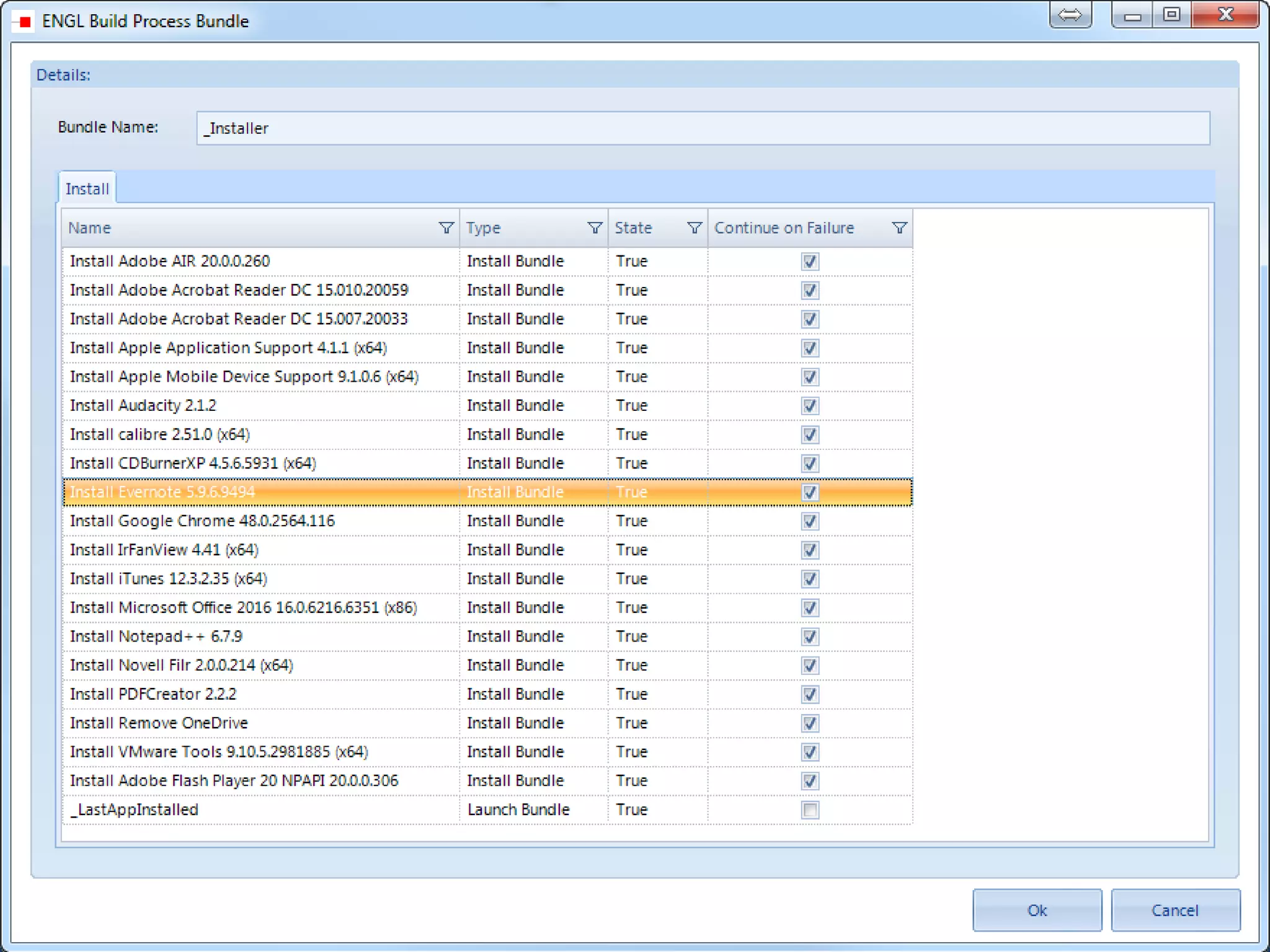Select Install CDBurnerXP 4.5.6.5931 row
This screenshot has height=952, width=1270.
pos(487,463)
